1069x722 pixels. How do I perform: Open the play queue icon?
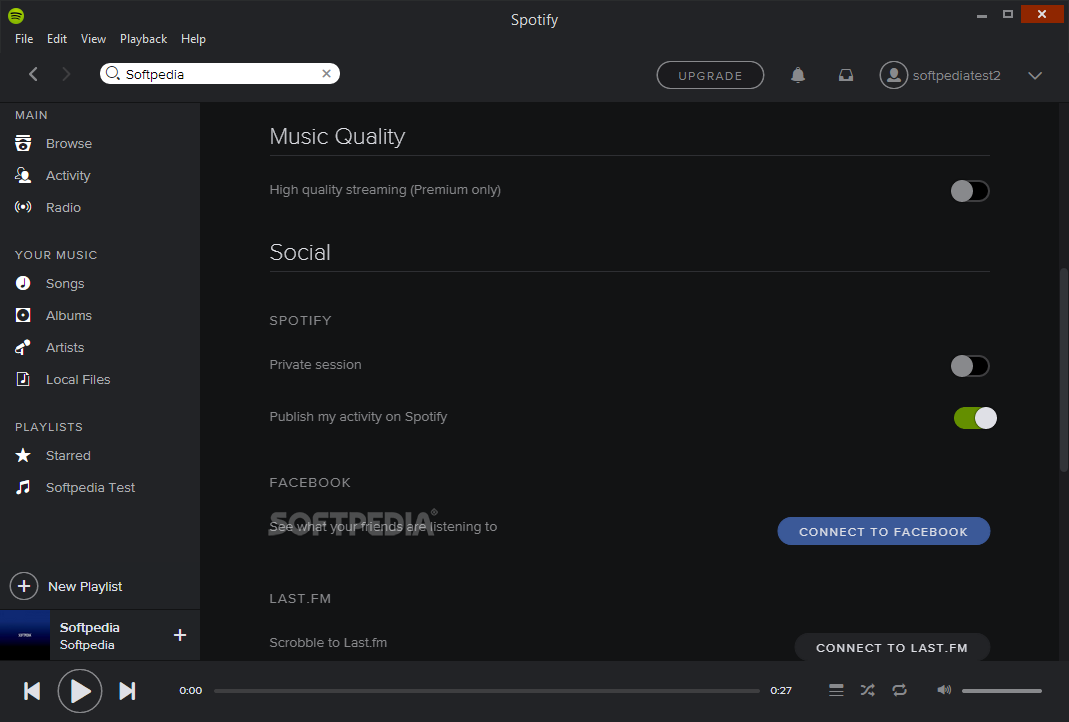tap(836, 690)
